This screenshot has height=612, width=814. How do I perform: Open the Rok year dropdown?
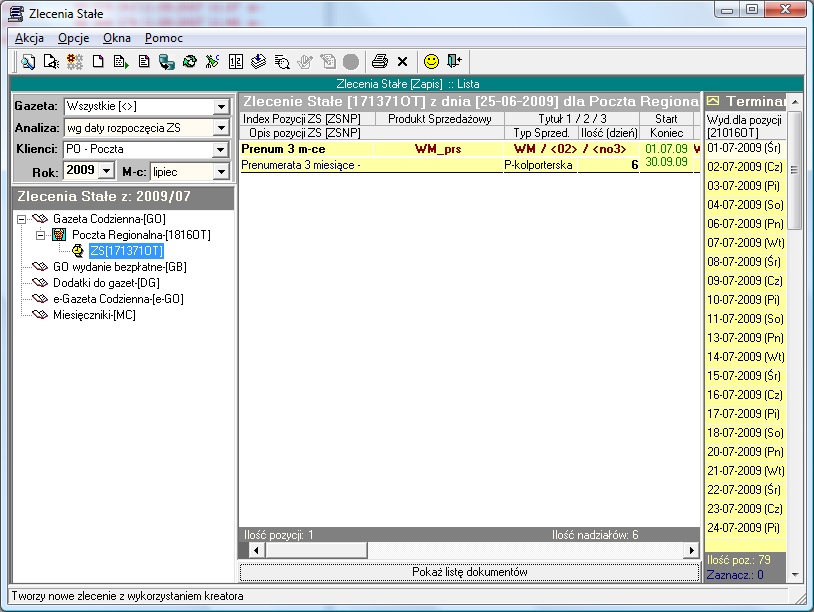[106, 171]
